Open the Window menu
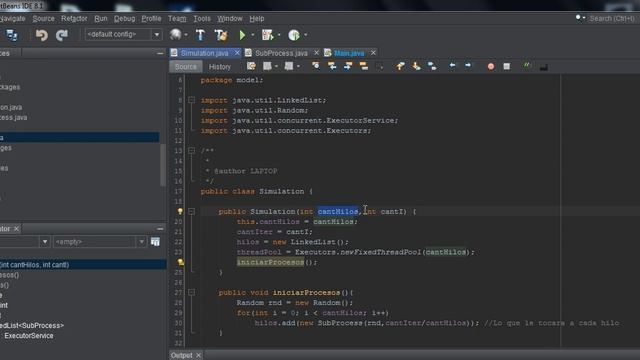The height and width of the screenshot is (360, 640). click(230, 19)
